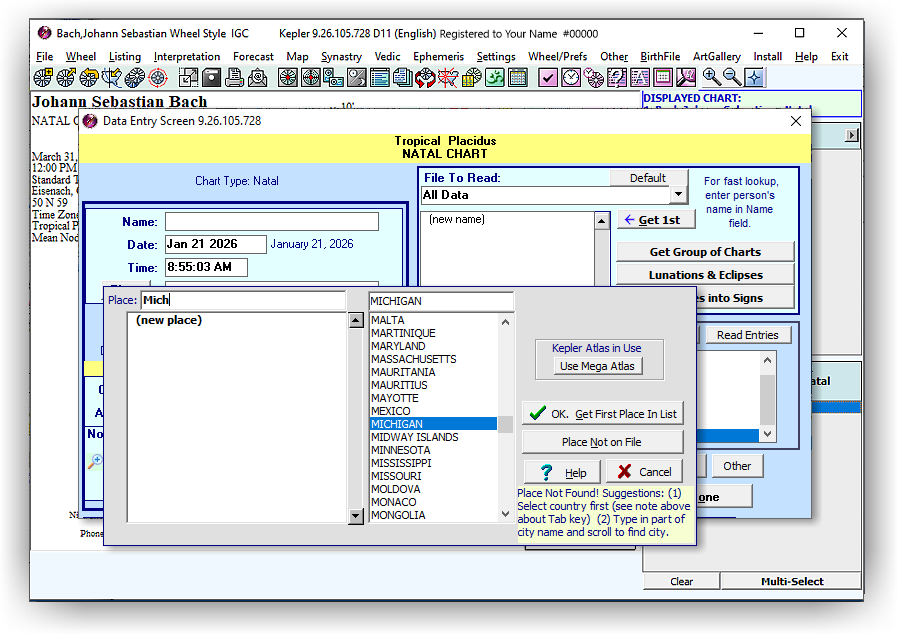Click the printer icon in the toolbar

pos(235,78)
